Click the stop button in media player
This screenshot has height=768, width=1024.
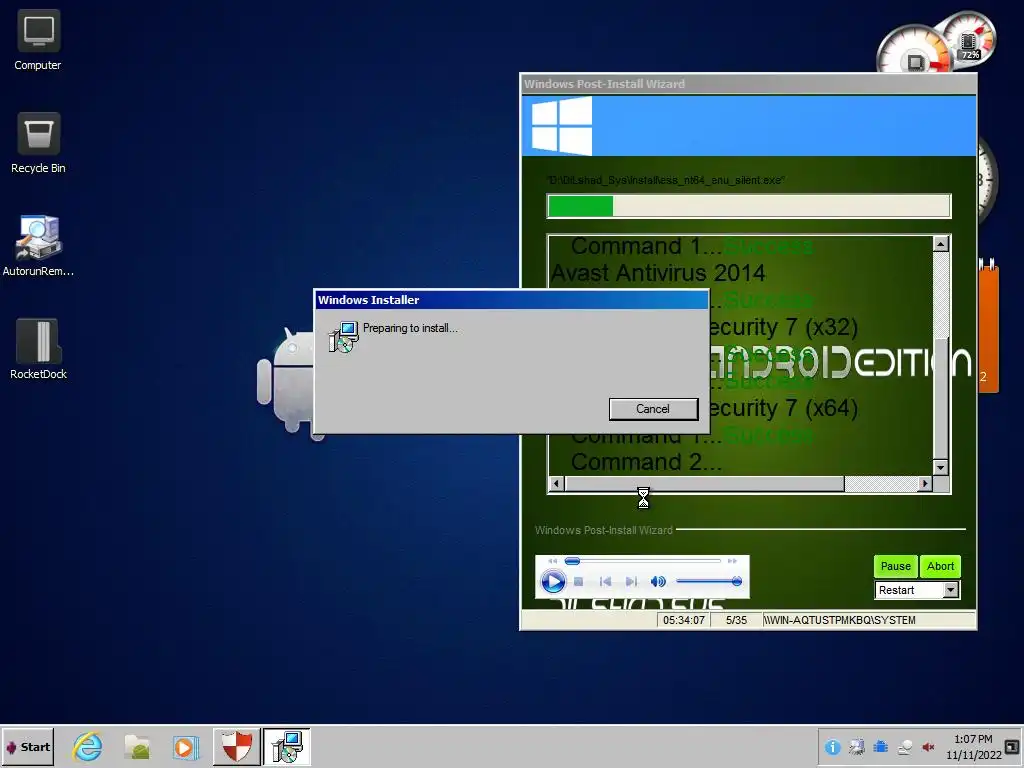579,581
